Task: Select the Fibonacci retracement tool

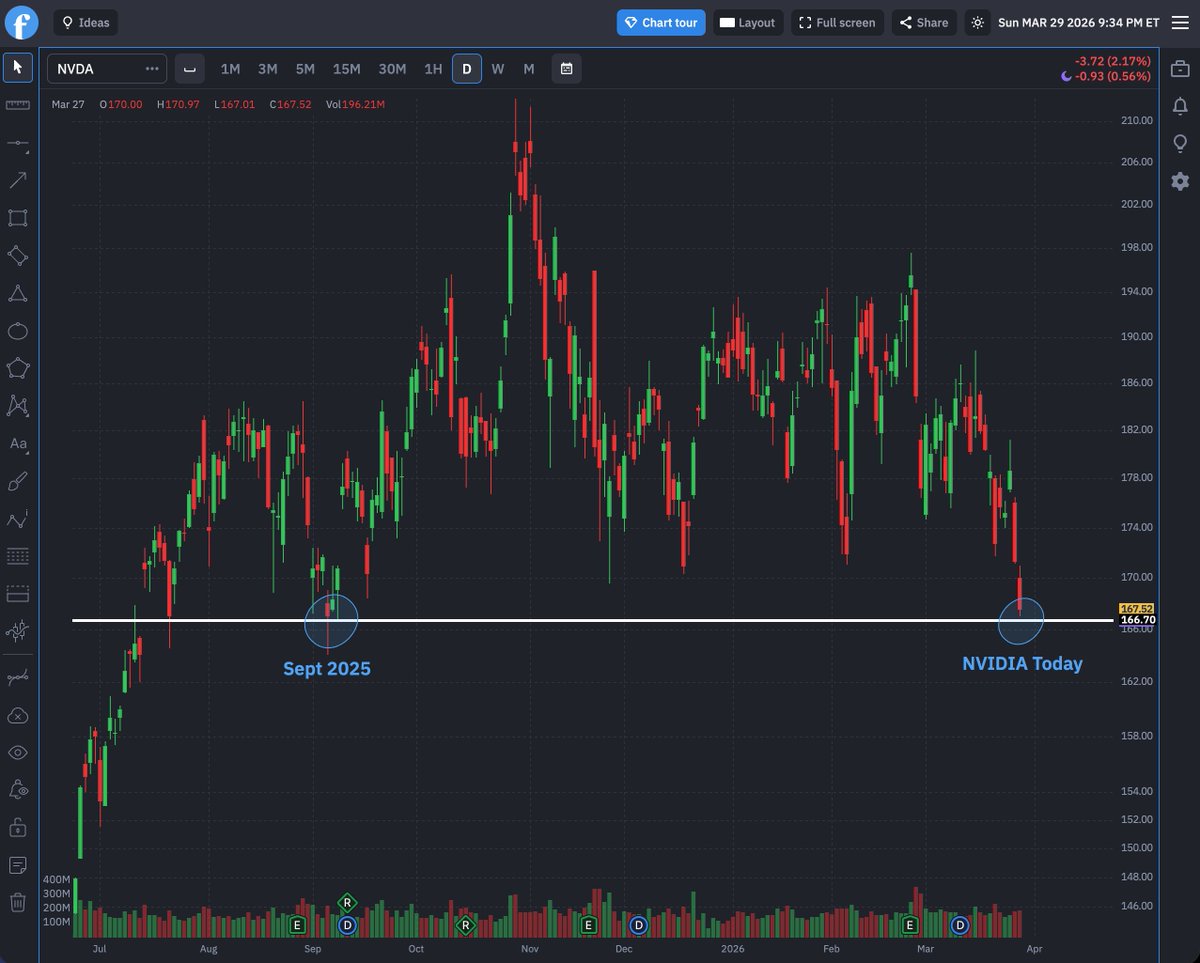Action: [x=17, y=556]
